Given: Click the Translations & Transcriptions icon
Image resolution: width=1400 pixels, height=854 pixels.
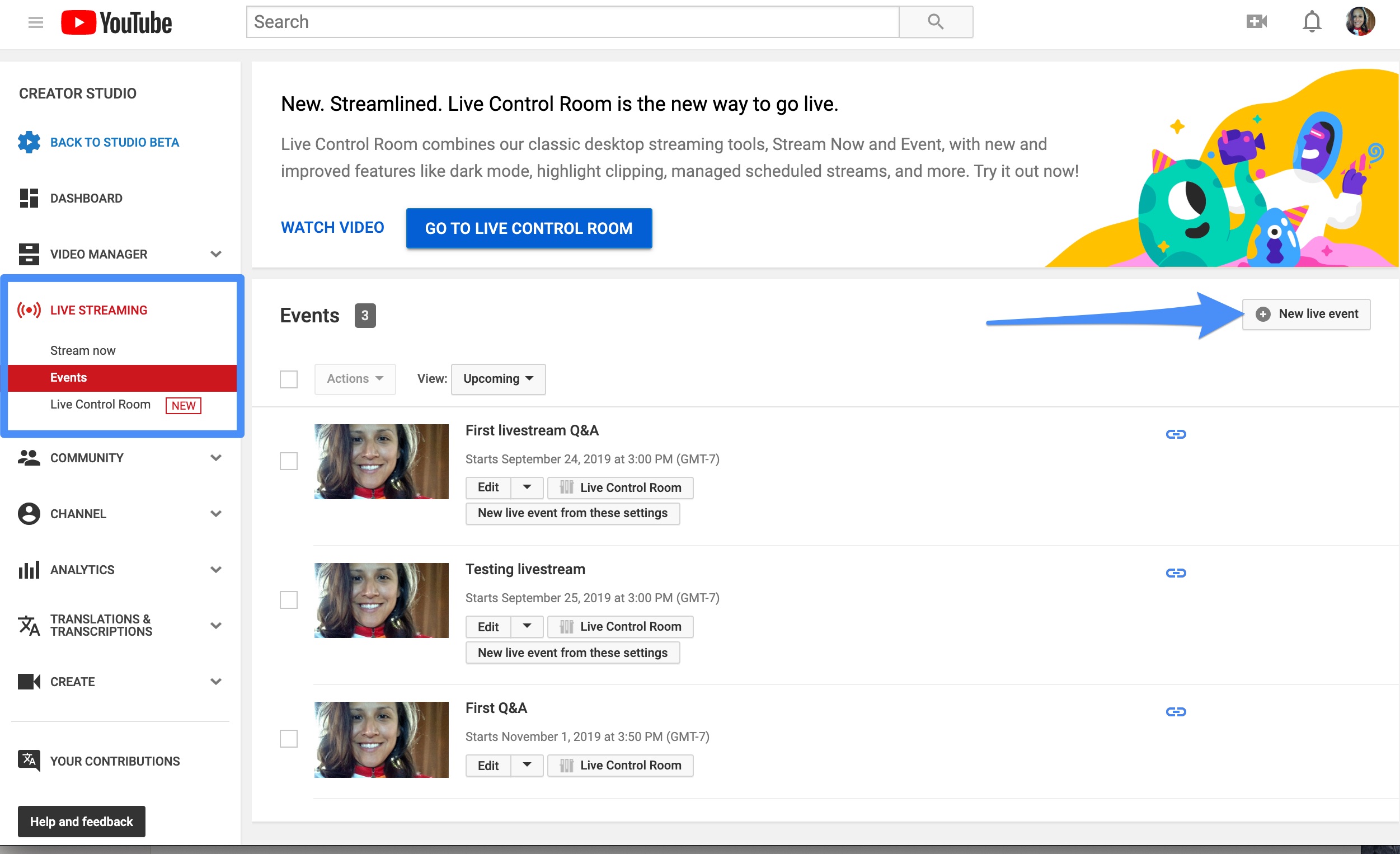Looking at the screenshot, I should (29, 626).
